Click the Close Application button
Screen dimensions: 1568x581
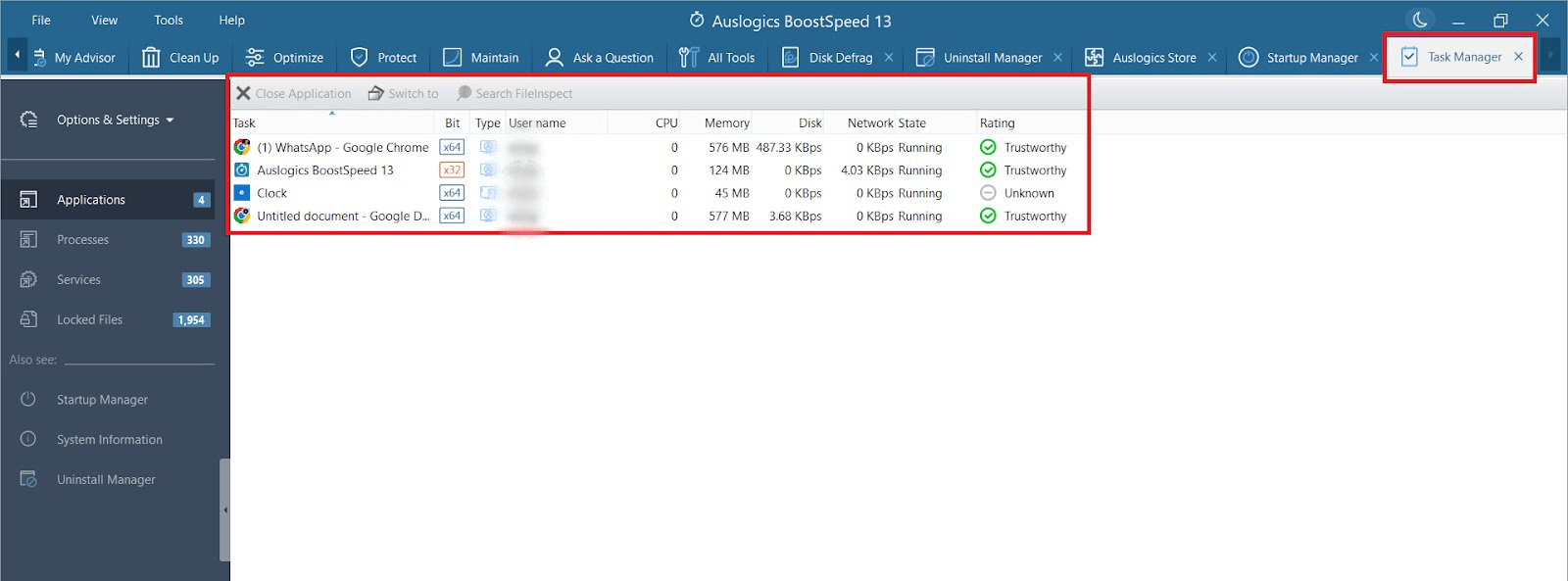tap(293, 93)
